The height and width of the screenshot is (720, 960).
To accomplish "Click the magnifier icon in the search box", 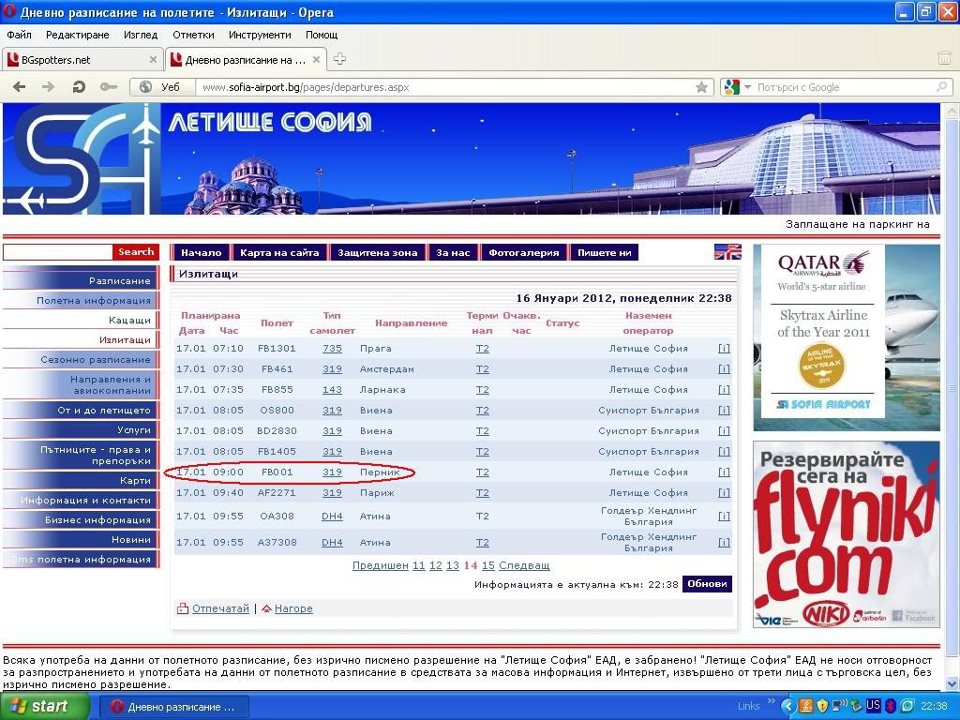I will (941, 87).
